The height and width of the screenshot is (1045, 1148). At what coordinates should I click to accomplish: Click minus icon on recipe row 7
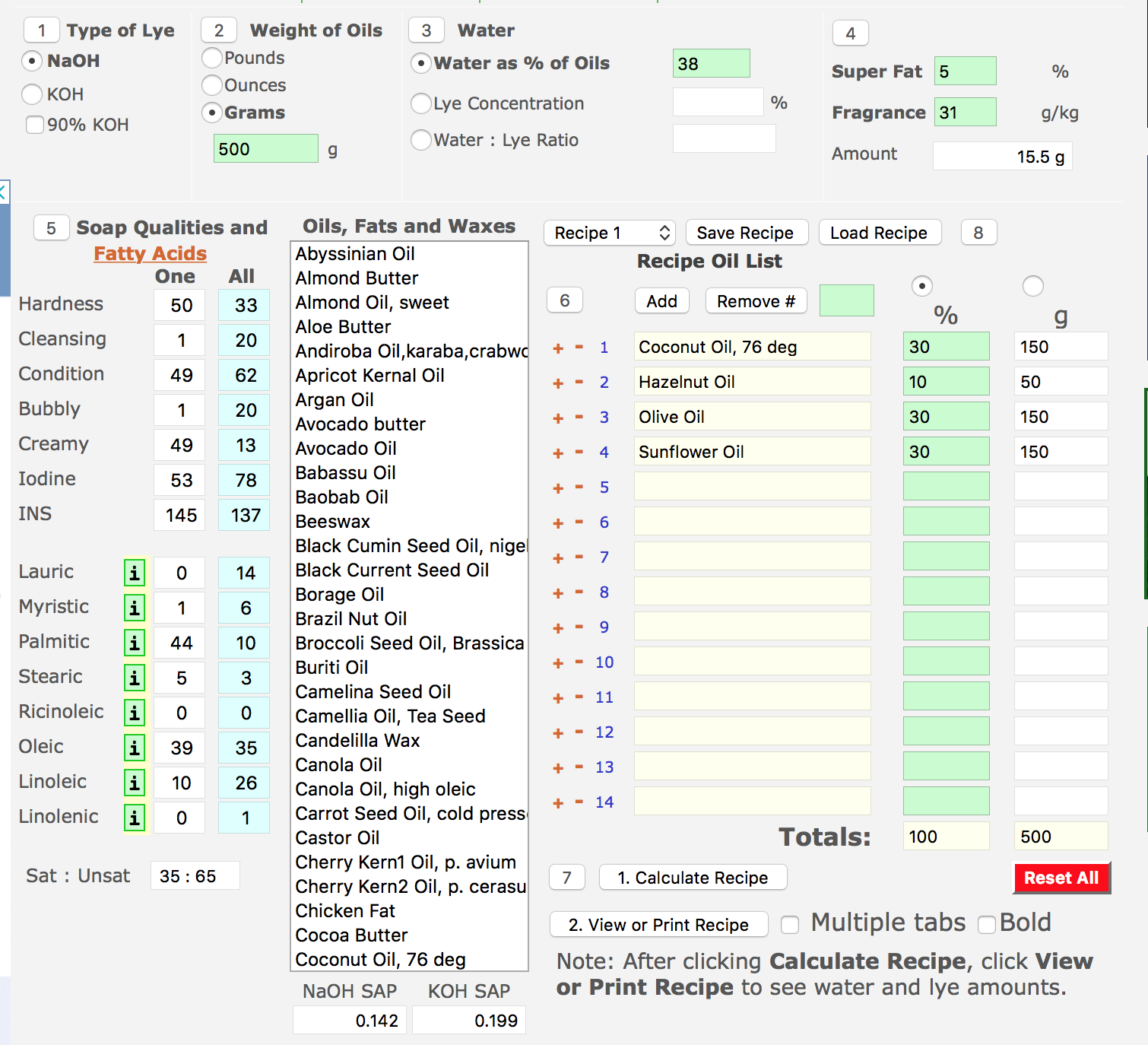(579, 557)
